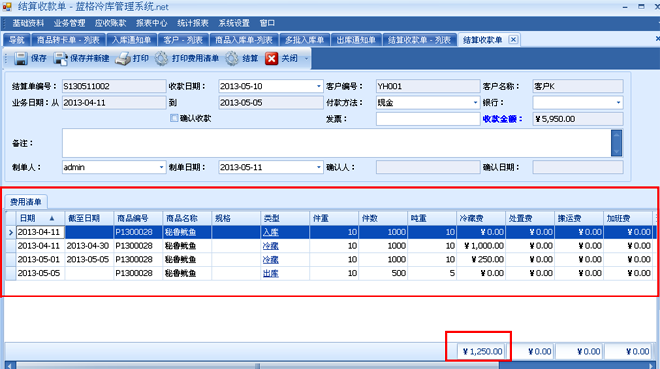Open the 基础资料 menu
Viewport: 660px width, 369px height.
[28, 23]
